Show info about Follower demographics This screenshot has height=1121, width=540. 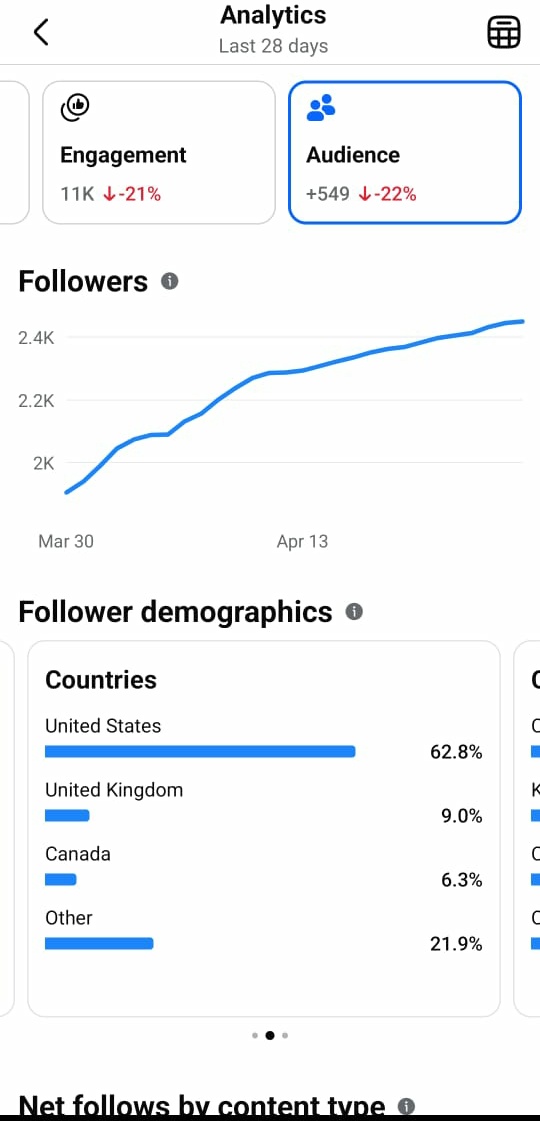(354, 612)
